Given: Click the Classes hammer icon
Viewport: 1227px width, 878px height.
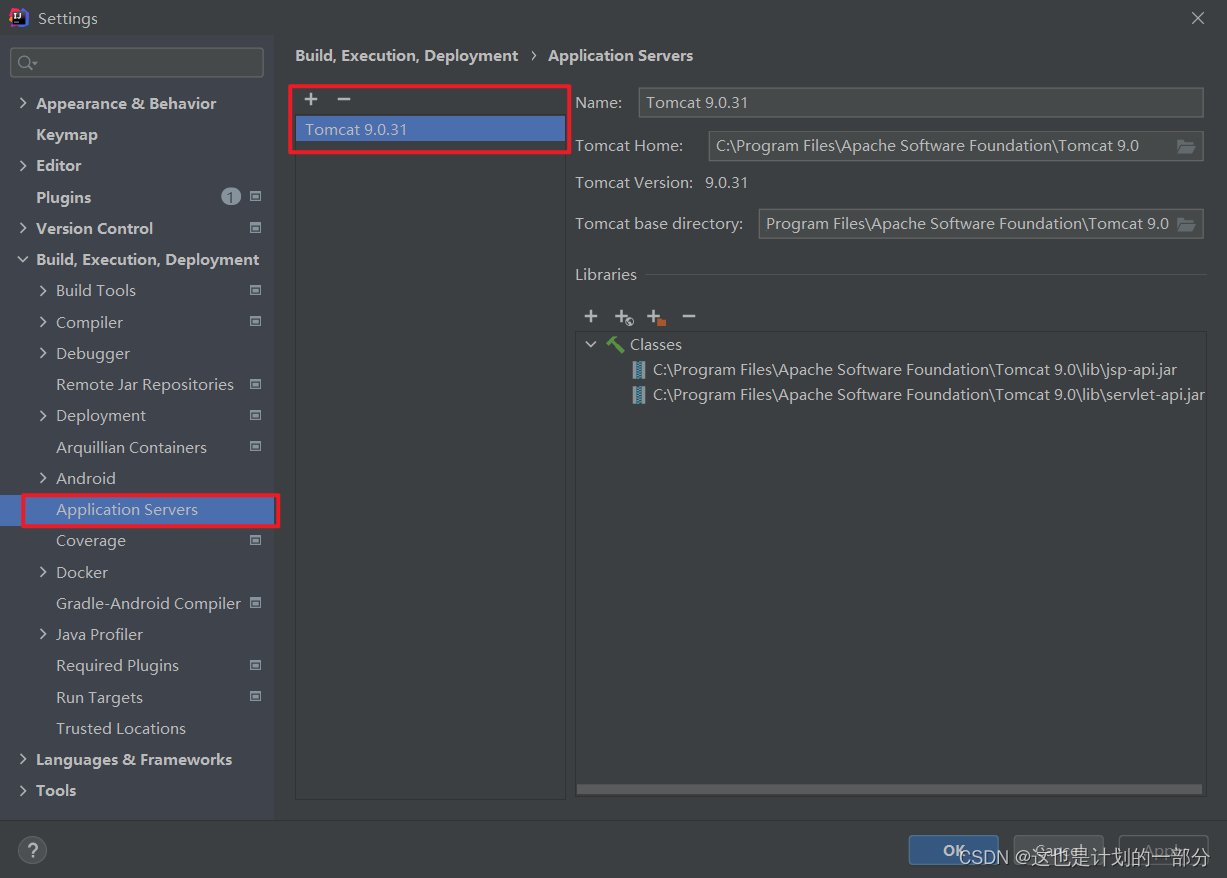Looking at the screenshot, I should [615, 344].
